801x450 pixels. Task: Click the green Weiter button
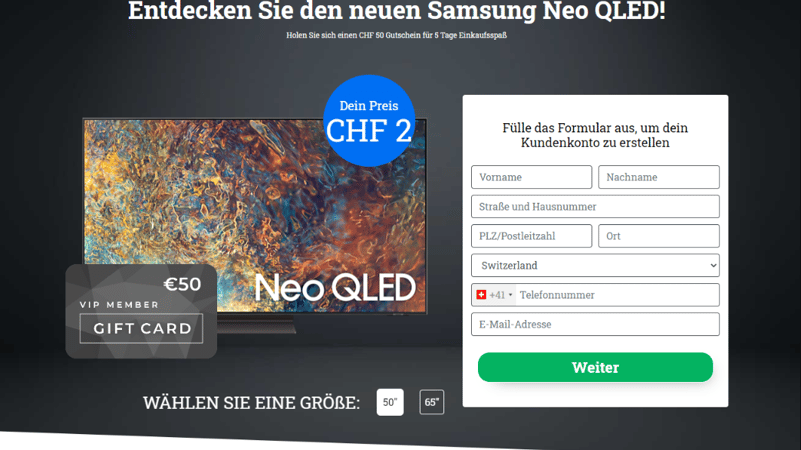click(595, 367)
